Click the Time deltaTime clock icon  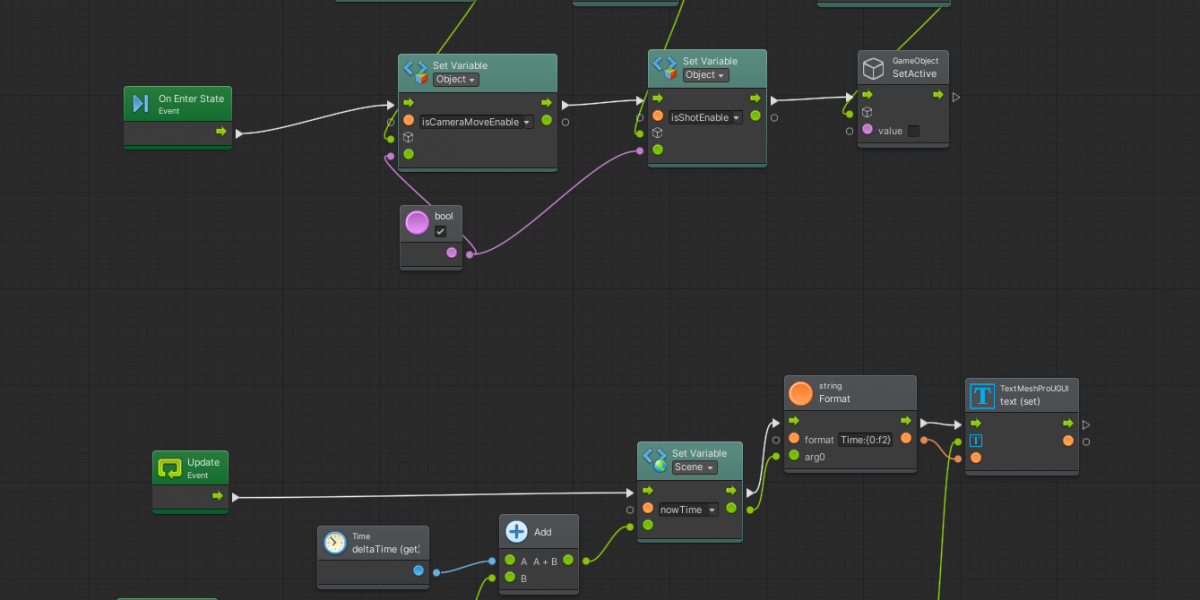pos(334,543)
